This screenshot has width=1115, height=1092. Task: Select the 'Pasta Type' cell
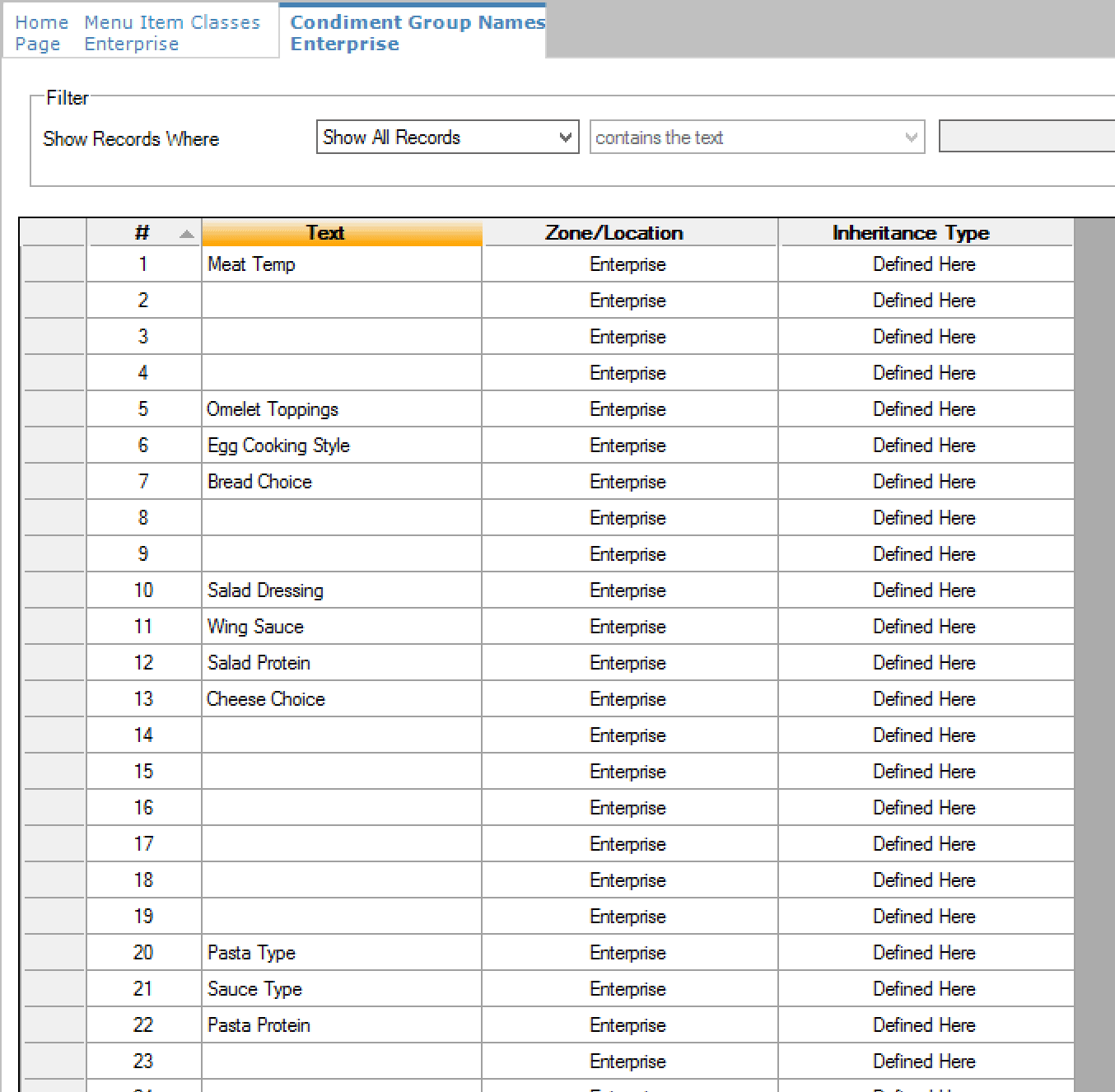[x=342, y=953]
